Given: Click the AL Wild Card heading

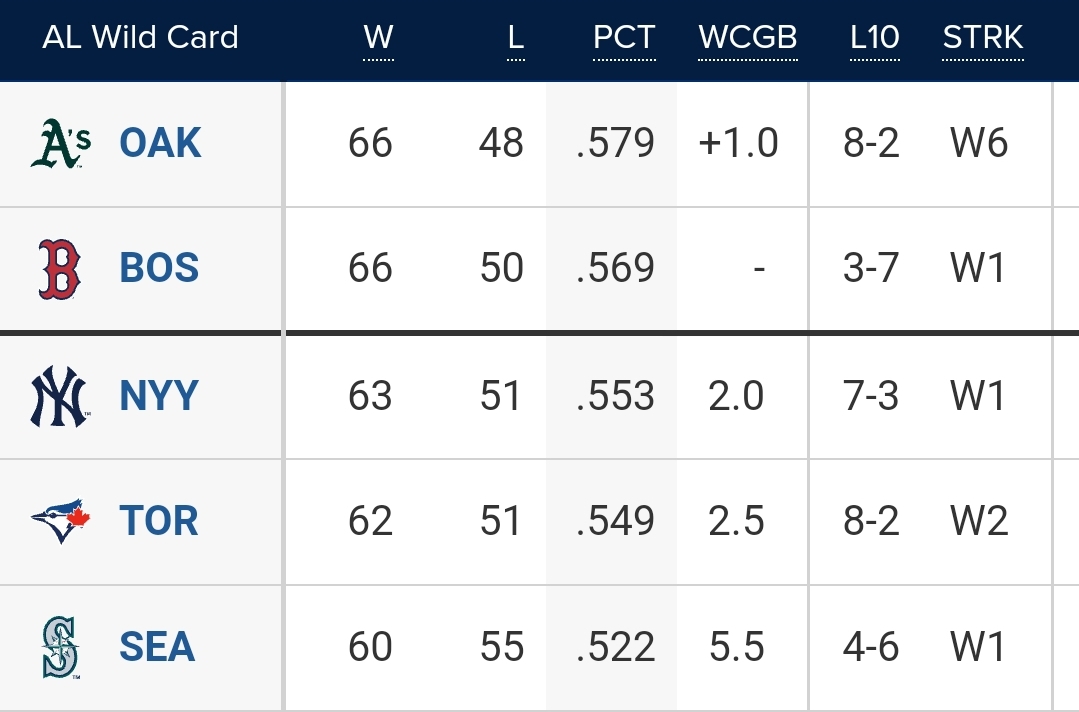Looking at the screenshot, I should (140, 38).
